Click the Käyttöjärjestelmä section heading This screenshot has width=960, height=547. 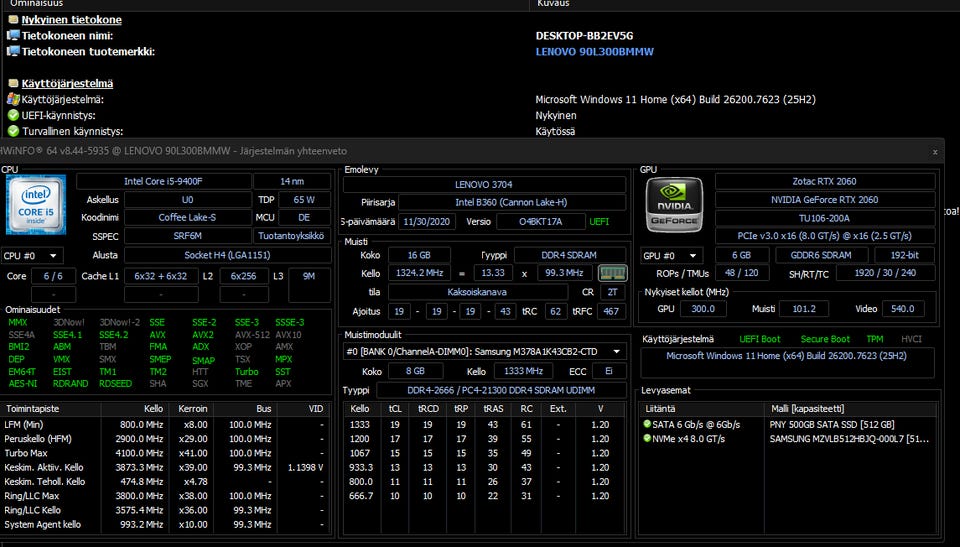67,84
